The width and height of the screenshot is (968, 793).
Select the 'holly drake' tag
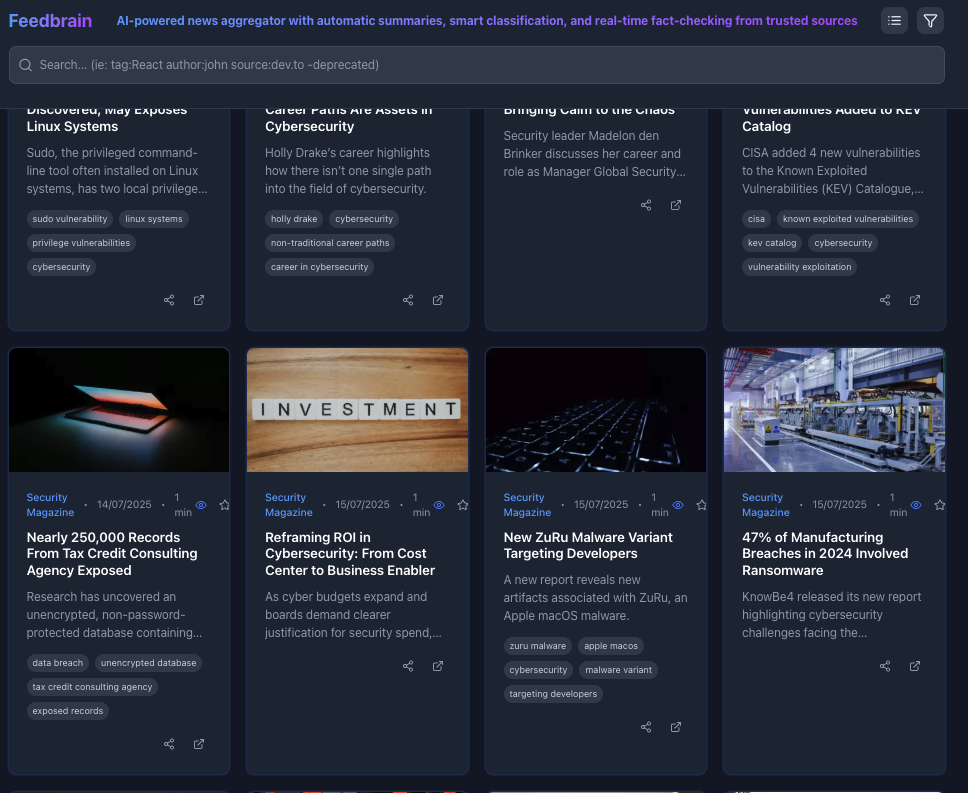294,219
